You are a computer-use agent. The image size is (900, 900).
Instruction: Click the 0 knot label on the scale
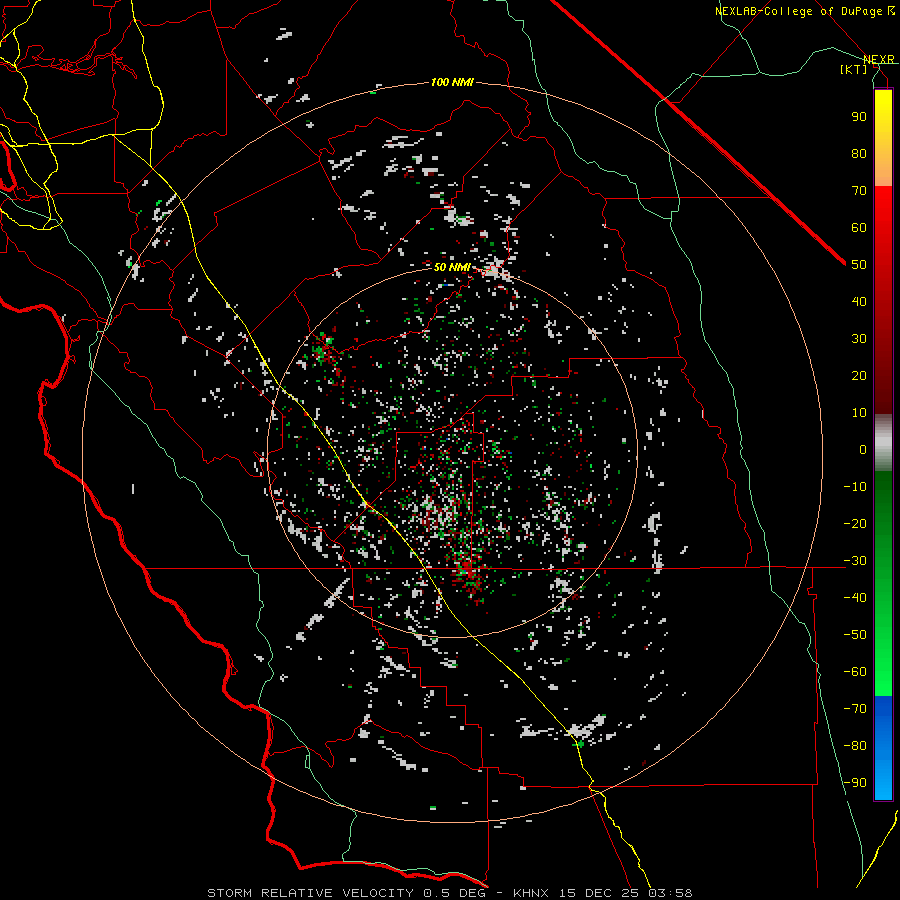(863, 449)
